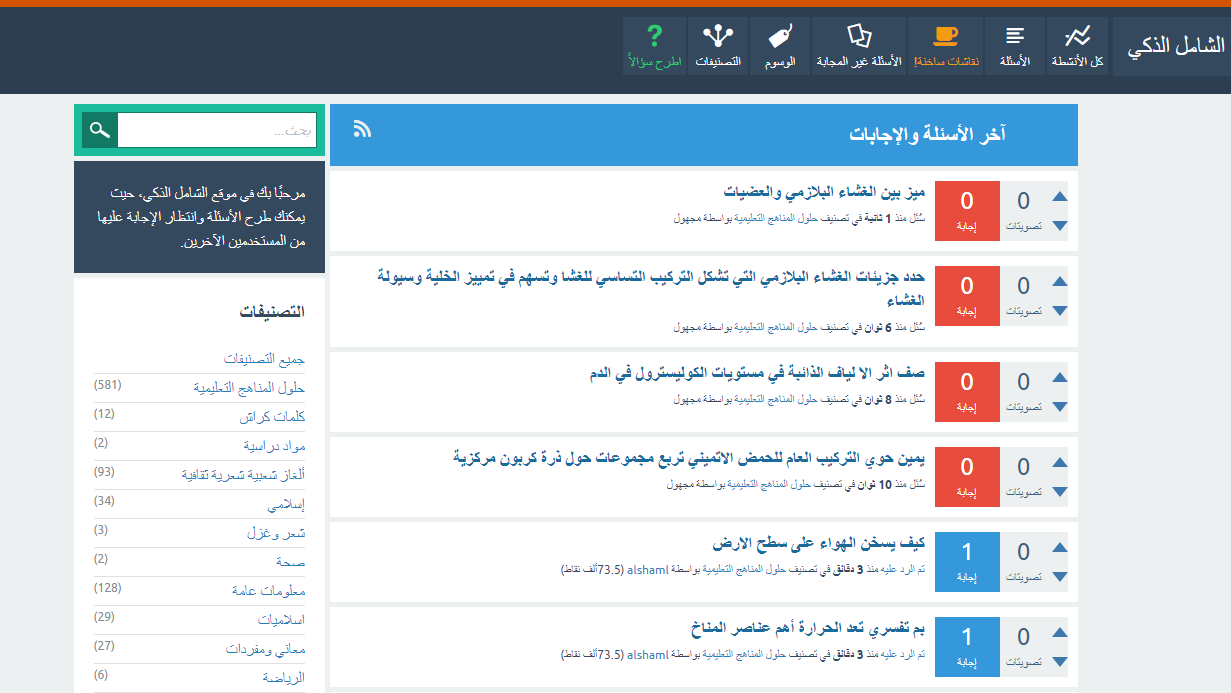1231x693 pixels.
Task: Downvote question كيف يسخن الهواء
Action: click(x=1060, y=577)
